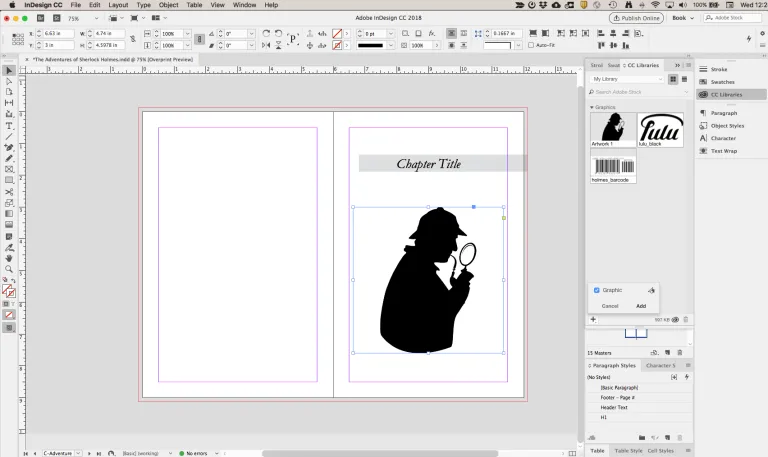Switch to the Table Style tab
The image size is (768, 457).
coord(628,451)
